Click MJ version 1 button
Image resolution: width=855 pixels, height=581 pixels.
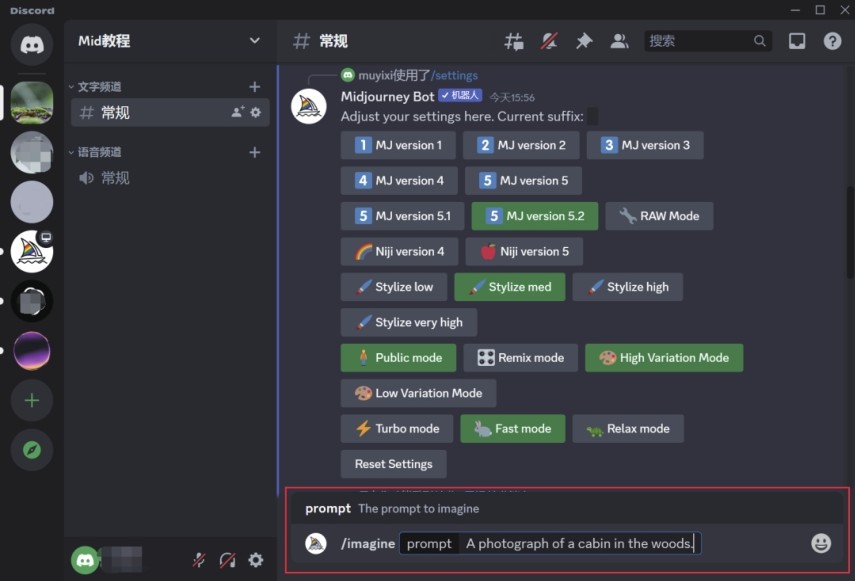click(x=398, y=145)
